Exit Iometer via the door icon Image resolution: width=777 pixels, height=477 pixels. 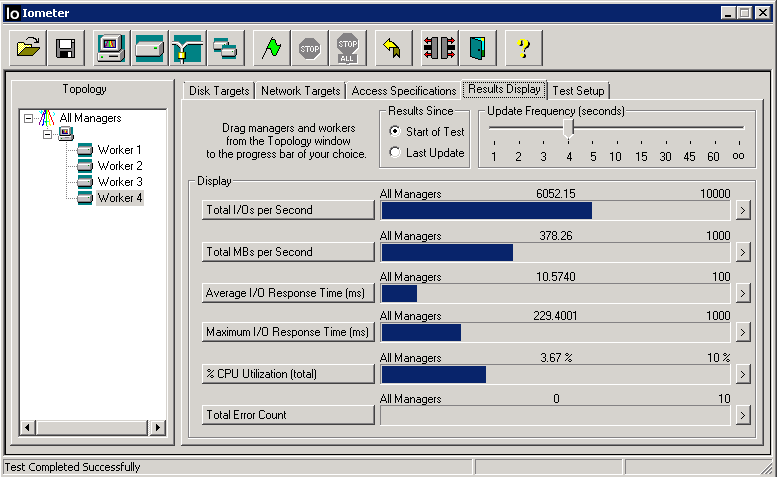(478, 48)
